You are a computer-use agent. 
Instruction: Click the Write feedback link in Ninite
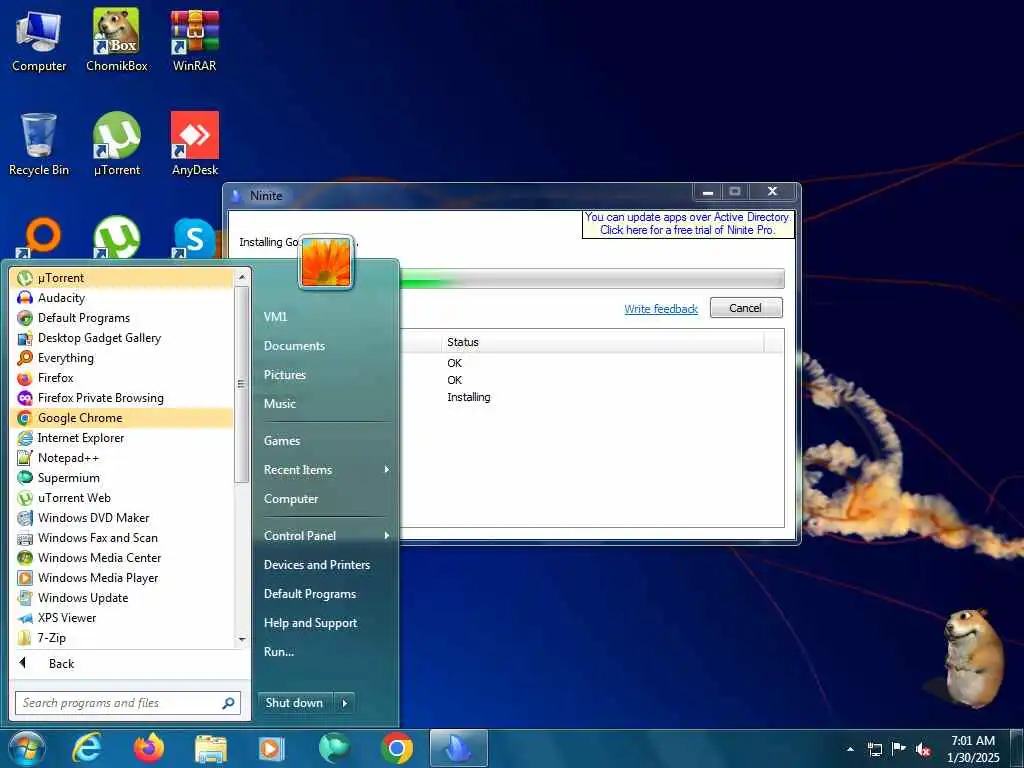coord(661,309)
